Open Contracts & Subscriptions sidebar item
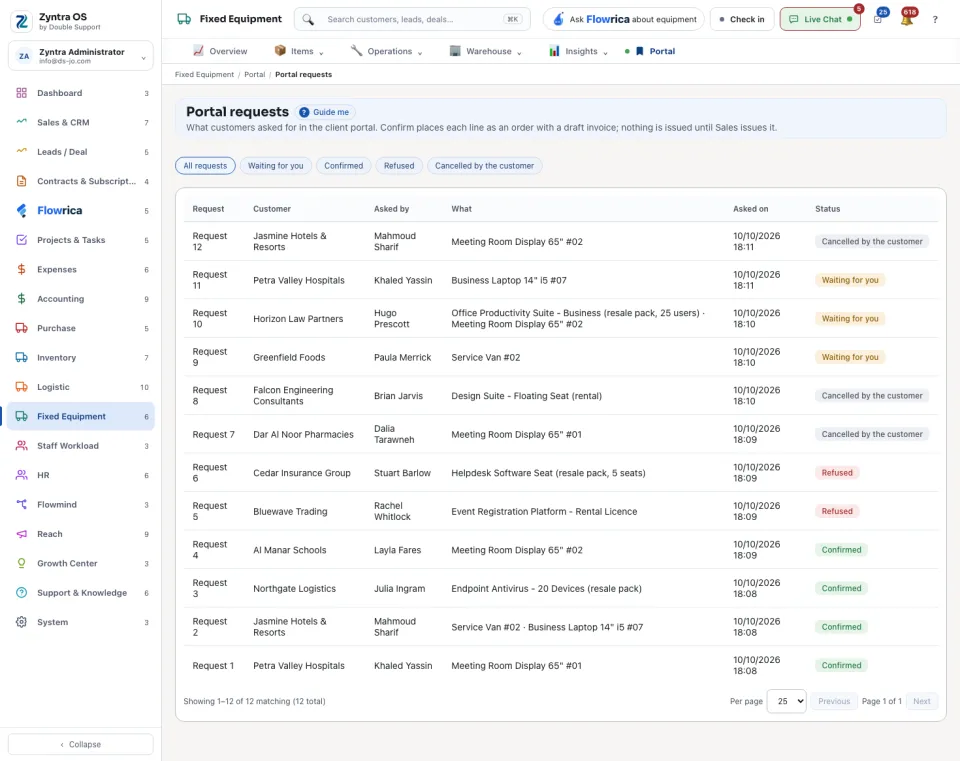The height and width of the screenshot is (761, 960). tap(81, 181)
